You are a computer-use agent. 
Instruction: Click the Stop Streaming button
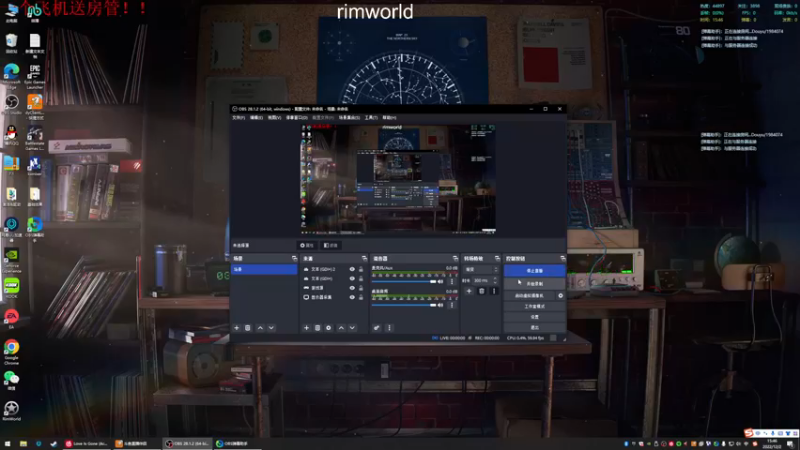(x=534, y=270)
